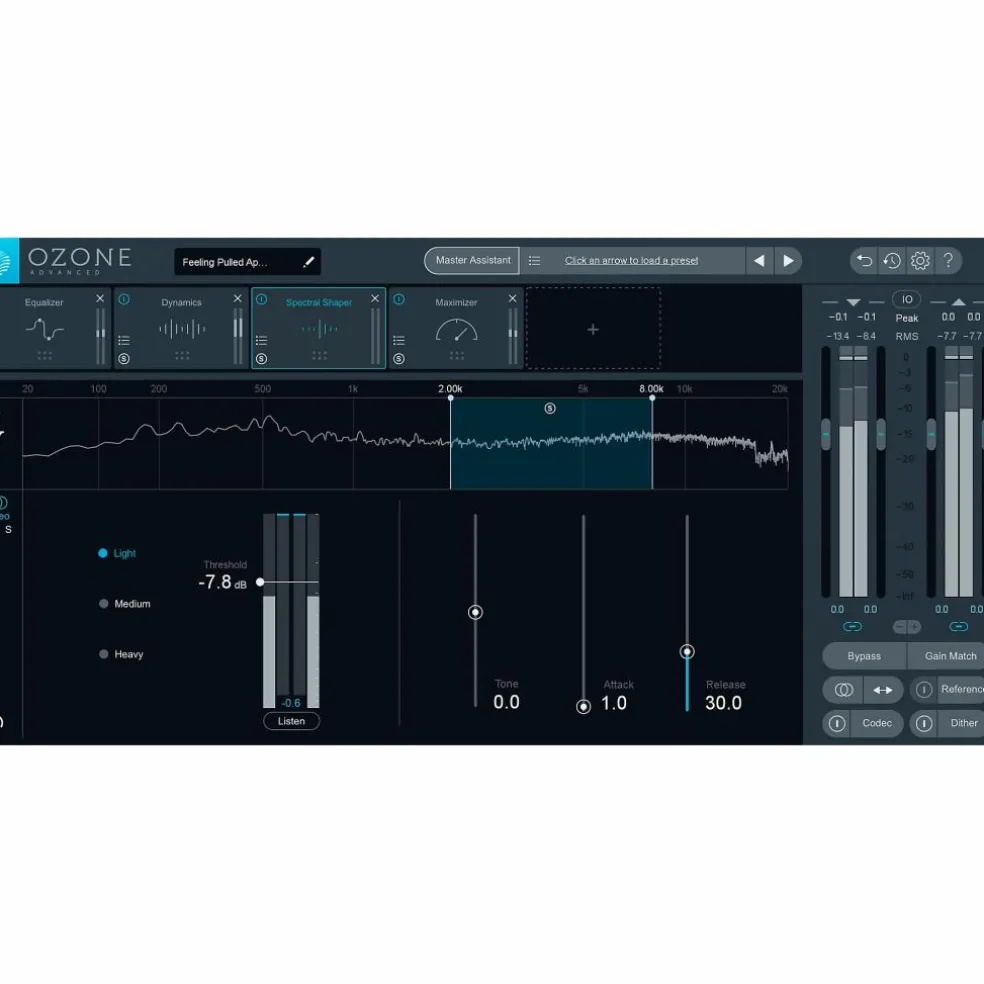
Task: Solo the Maximizer module
Action: click(x=399, y=359)
